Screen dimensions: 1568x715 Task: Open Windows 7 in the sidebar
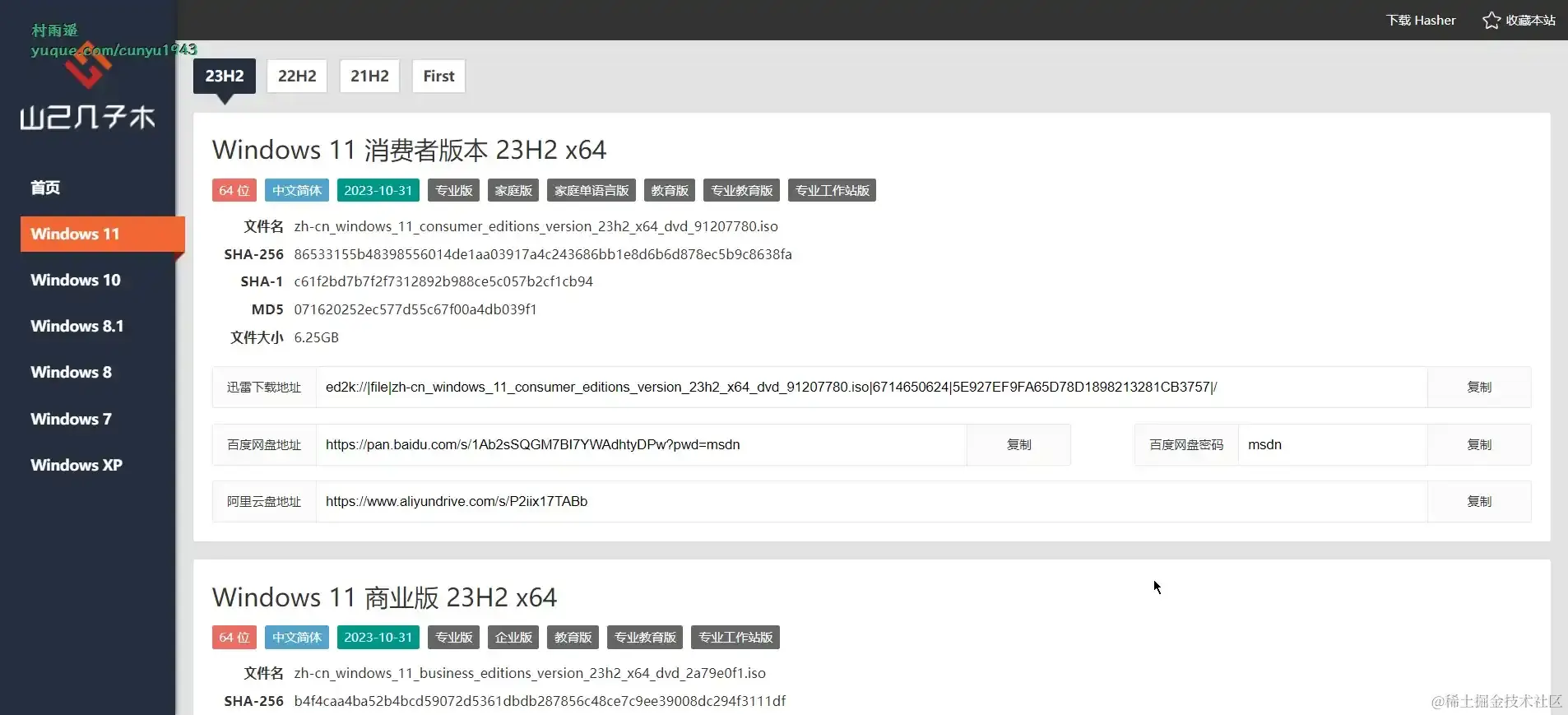71,419
